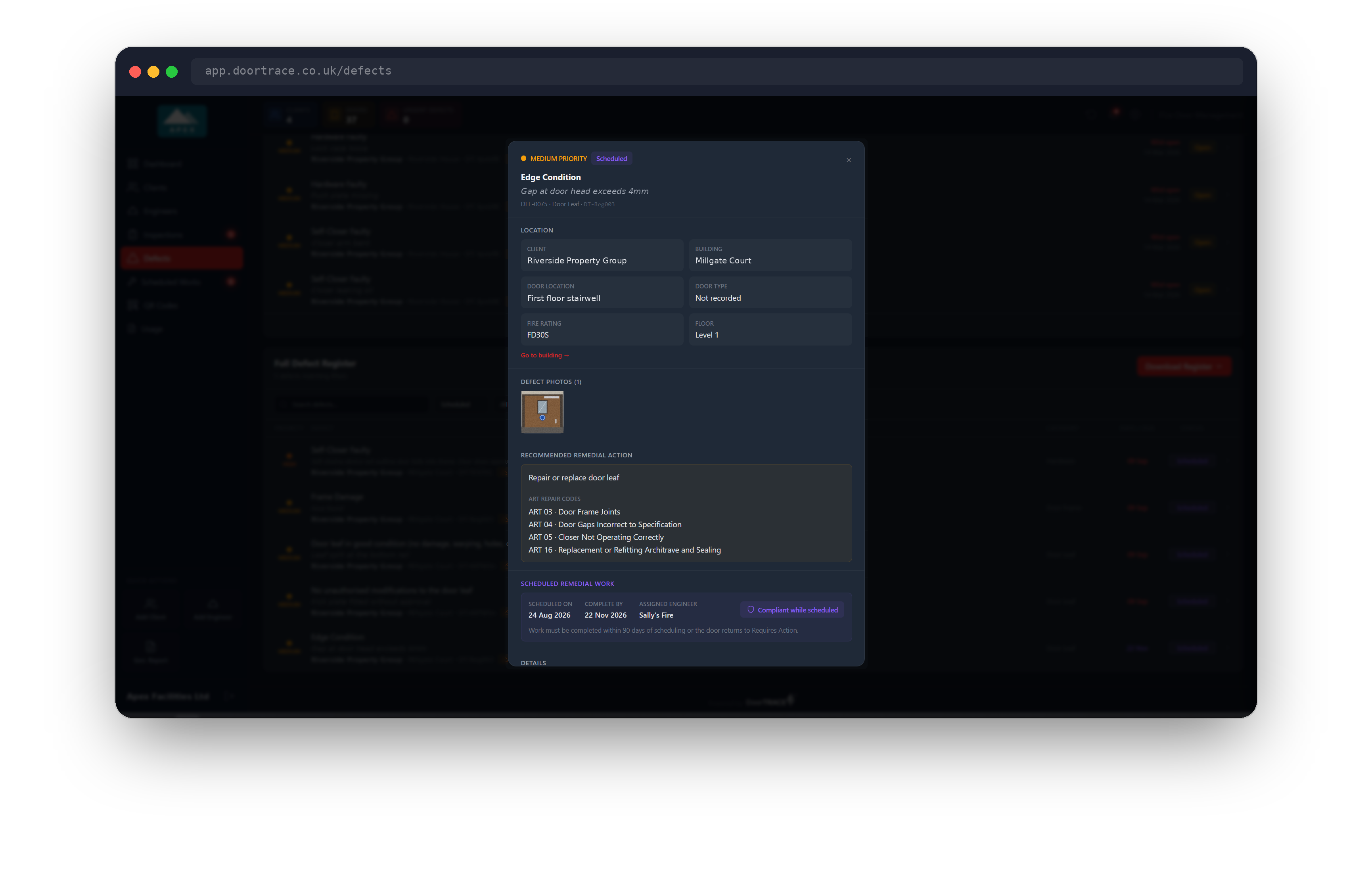This screenshot has height=883, width=1372.
Task: Click the 'Details' section heading
Action: [x=533, y=663]
